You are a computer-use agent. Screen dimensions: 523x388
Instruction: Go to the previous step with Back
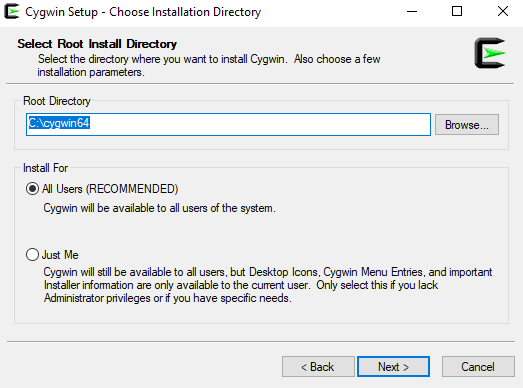[x=318, y=367]
